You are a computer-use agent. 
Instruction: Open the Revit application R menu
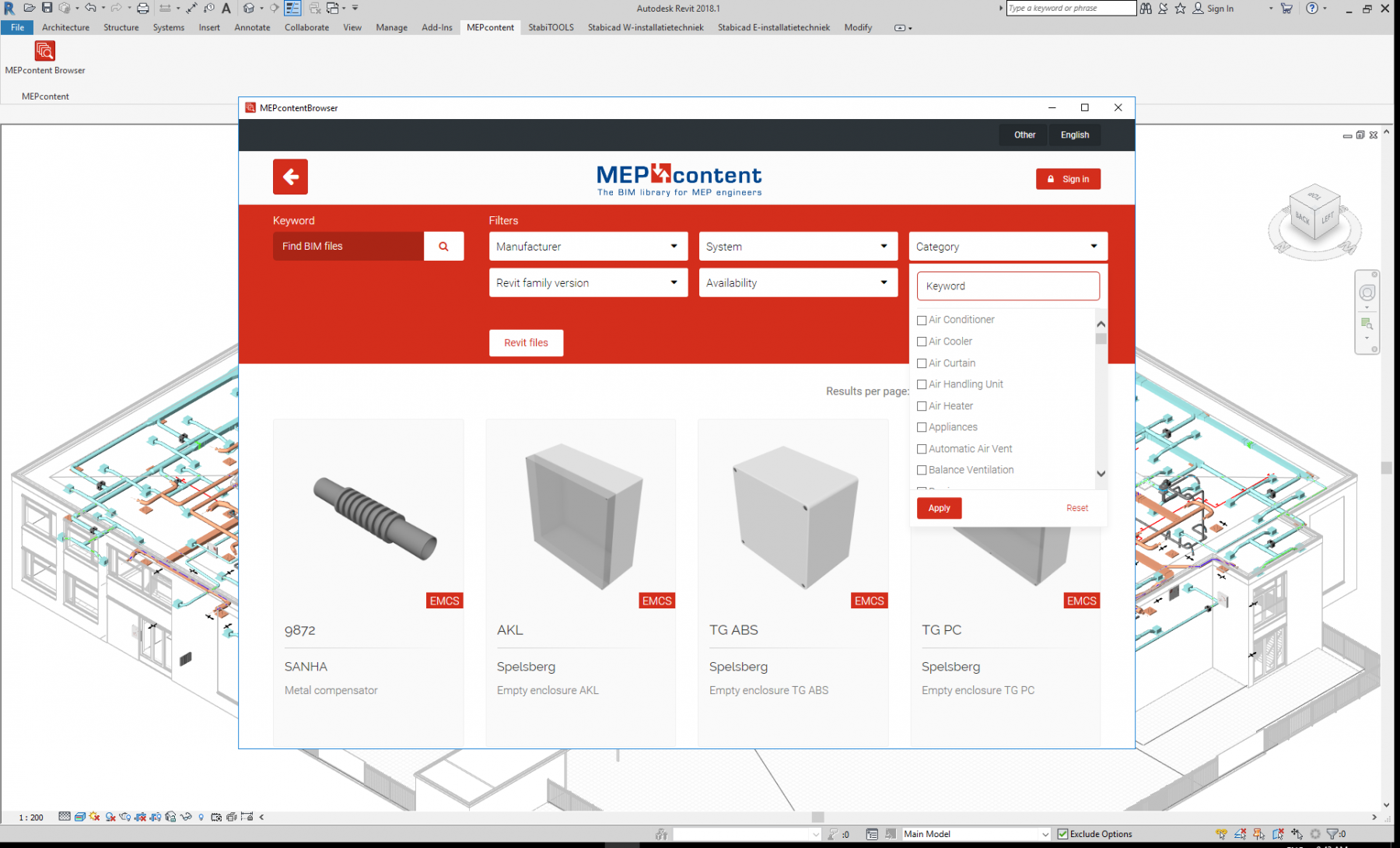pos(9,8)
